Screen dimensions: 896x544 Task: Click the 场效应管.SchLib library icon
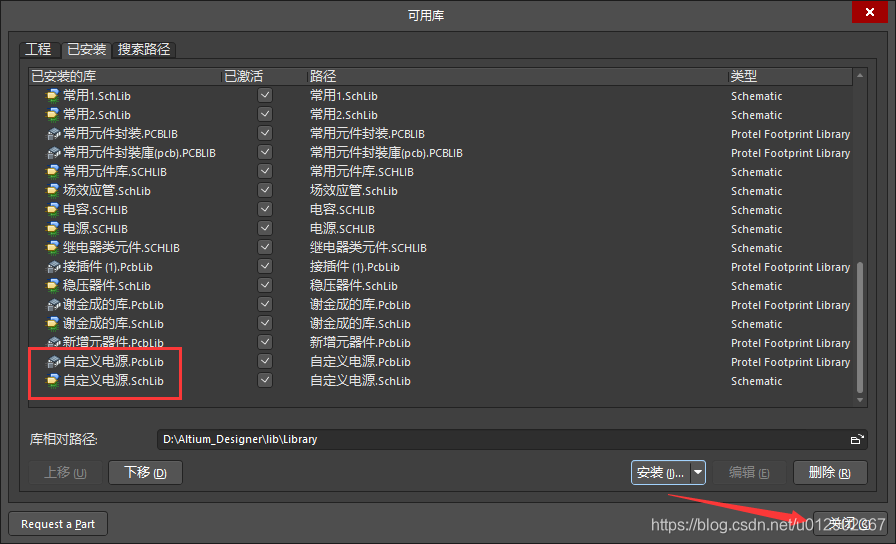point(53,191)
